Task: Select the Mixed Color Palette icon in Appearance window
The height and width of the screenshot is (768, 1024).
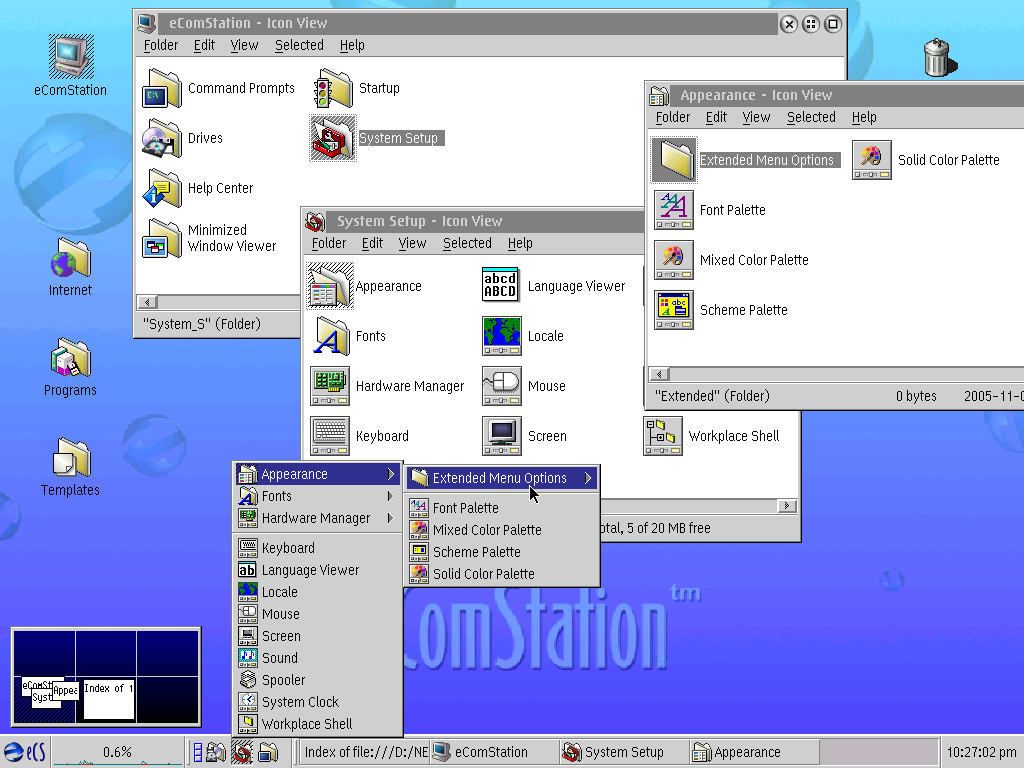Action: [674, 260]
